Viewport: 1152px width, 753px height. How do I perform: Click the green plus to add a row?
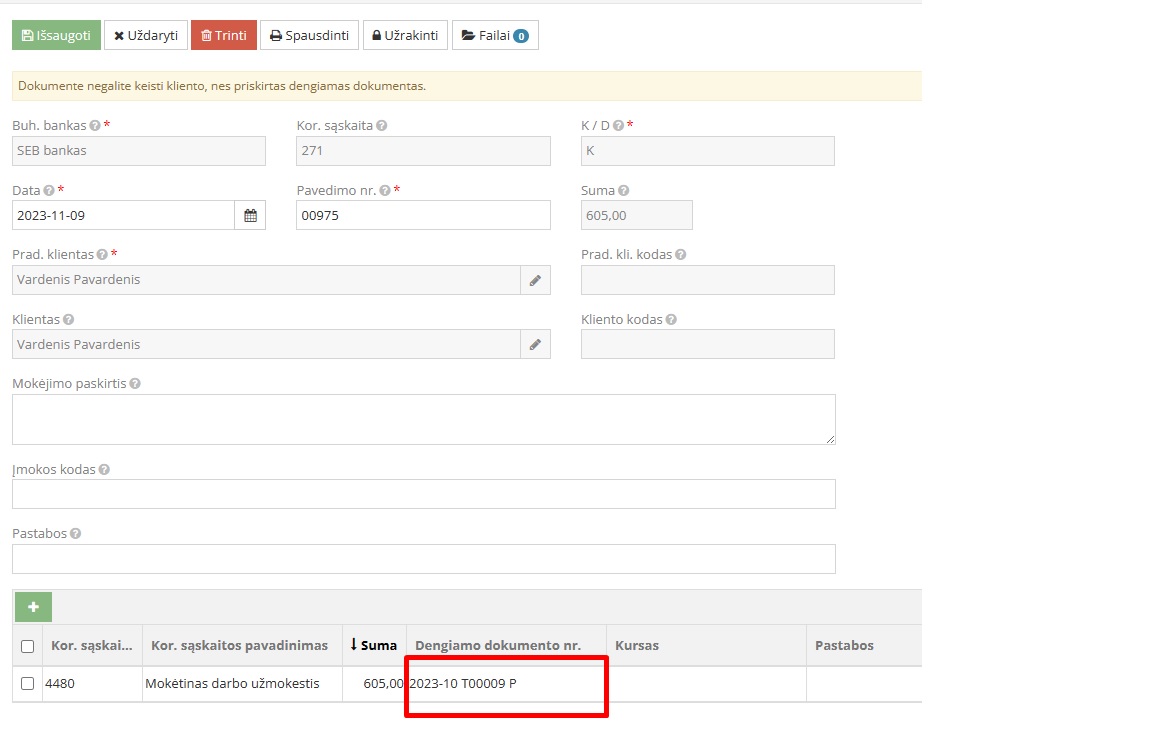click(33, 606)
